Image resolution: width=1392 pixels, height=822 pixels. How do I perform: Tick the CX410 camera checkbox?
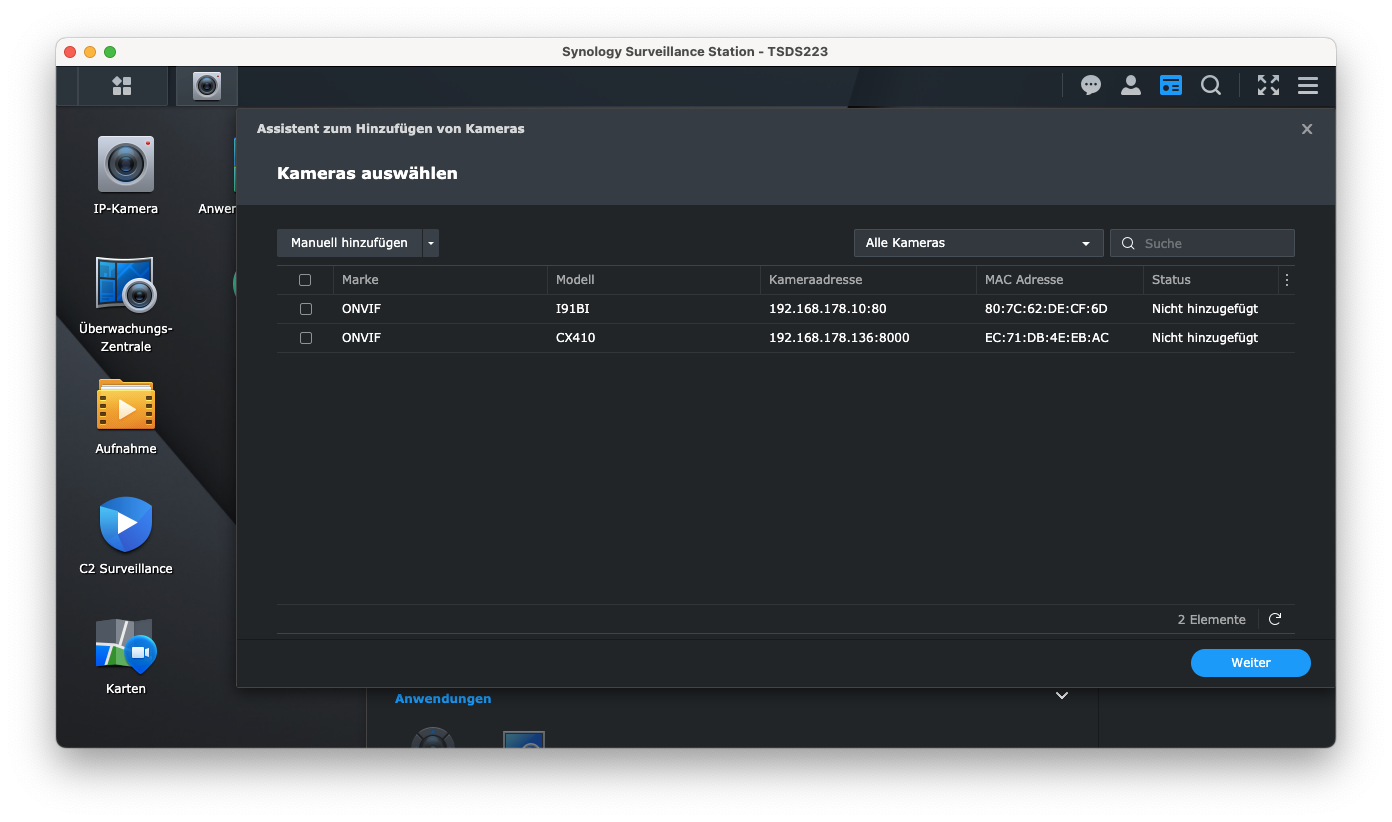point(305,338)
